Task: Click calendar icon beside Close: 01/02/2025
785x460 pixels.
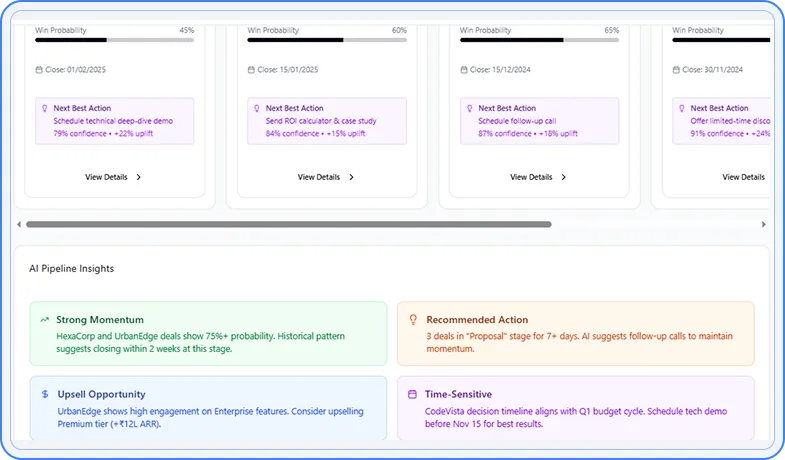Action: (x=38, y=70)
